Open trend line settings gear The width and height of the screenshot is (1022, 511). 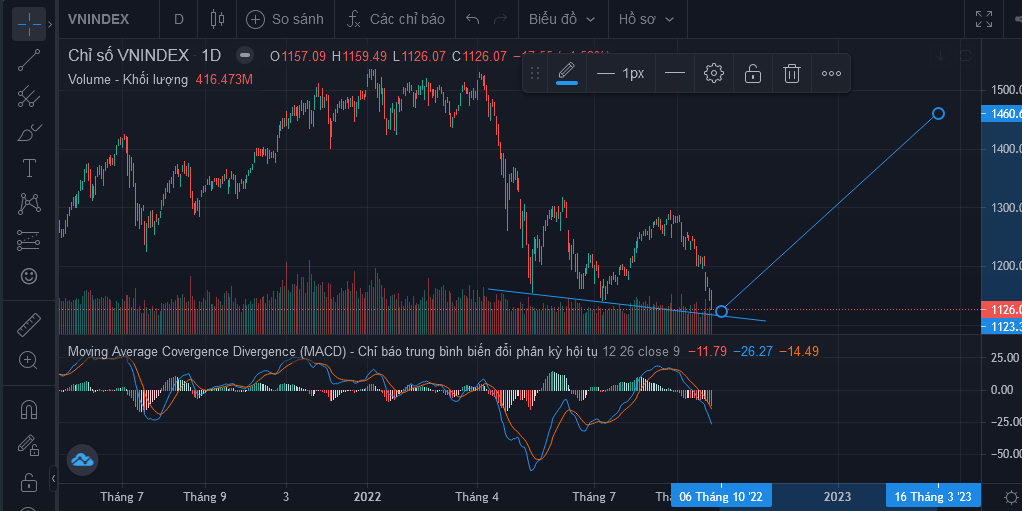[x=713, y=73]
